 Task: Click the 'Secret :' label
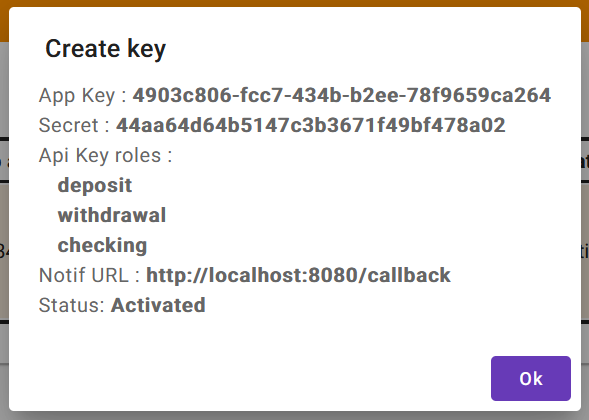coord(74,125)
